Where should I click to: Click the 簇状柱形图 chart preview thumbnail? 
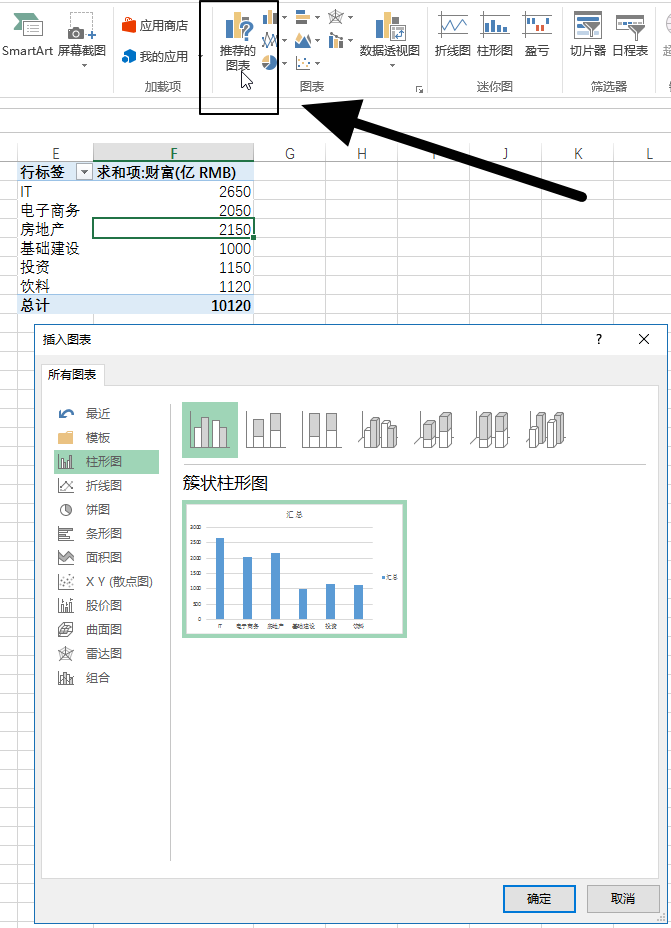294,568
